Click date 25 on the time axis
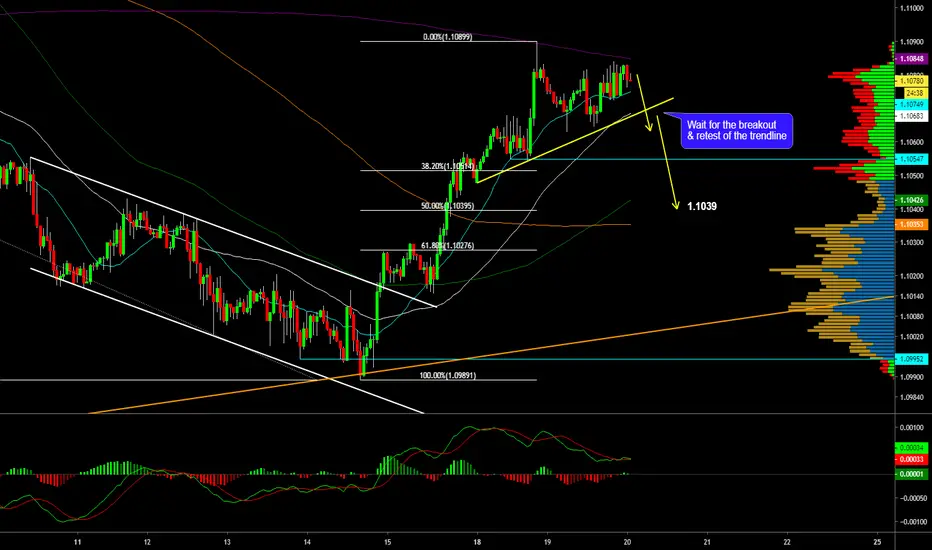Viewport: 932px width, 550px height. point(877,542)
